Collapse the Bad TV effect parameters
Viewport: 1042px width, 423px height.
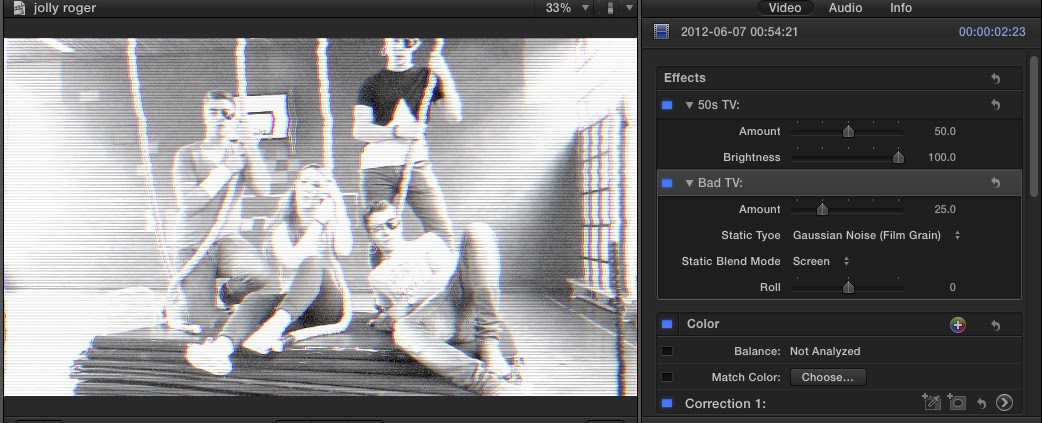[689, 183]
